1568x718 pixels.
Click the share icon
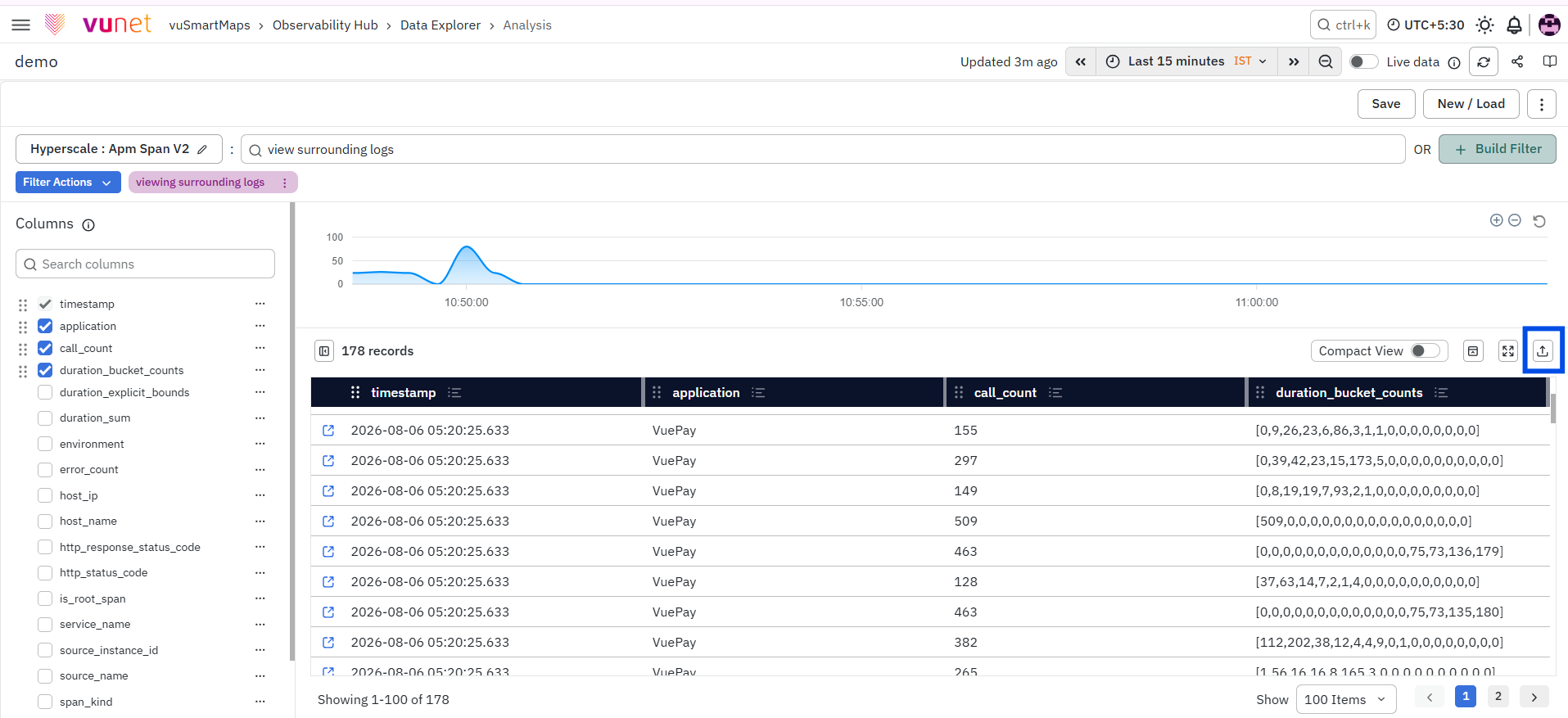coord(1517,61)
